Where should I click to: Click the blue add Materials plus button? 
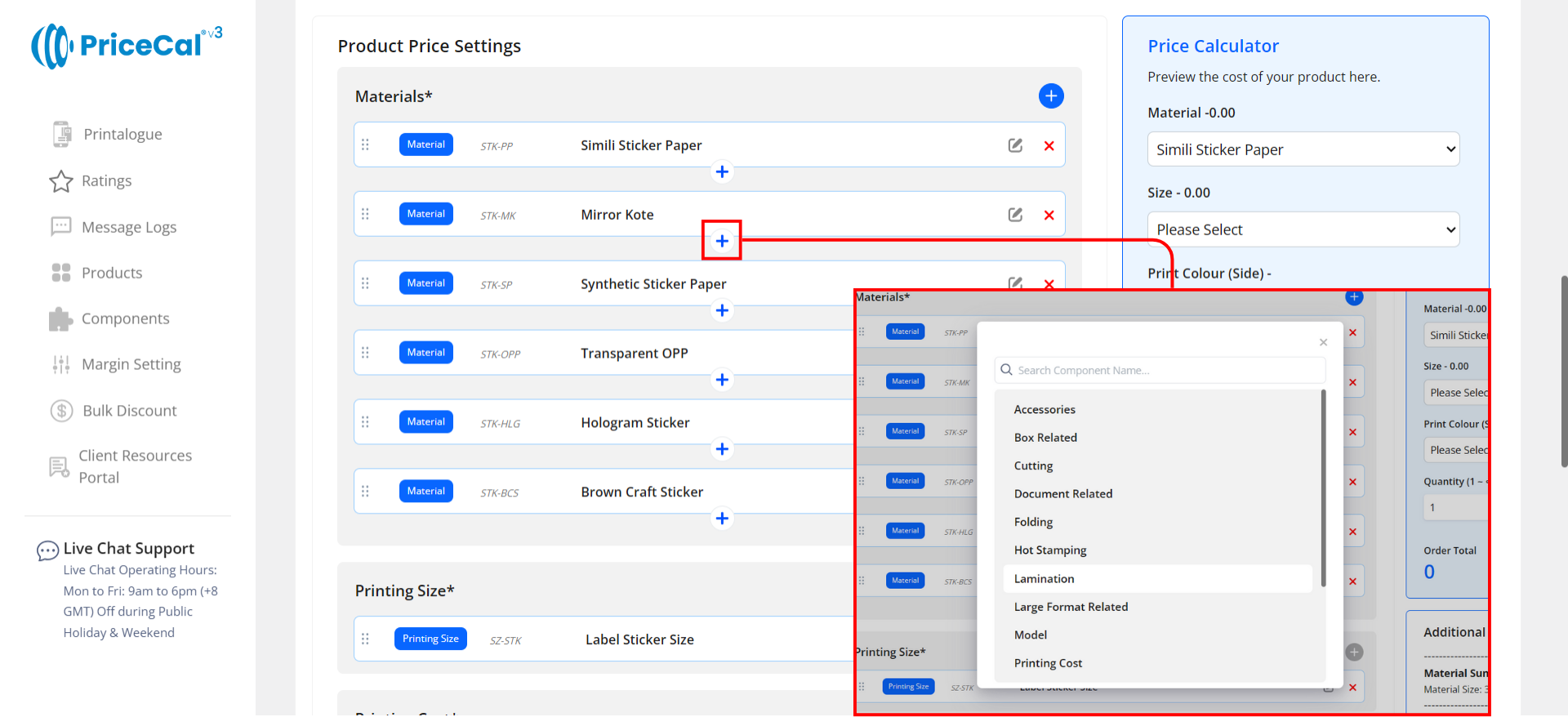pos(1050,96)
